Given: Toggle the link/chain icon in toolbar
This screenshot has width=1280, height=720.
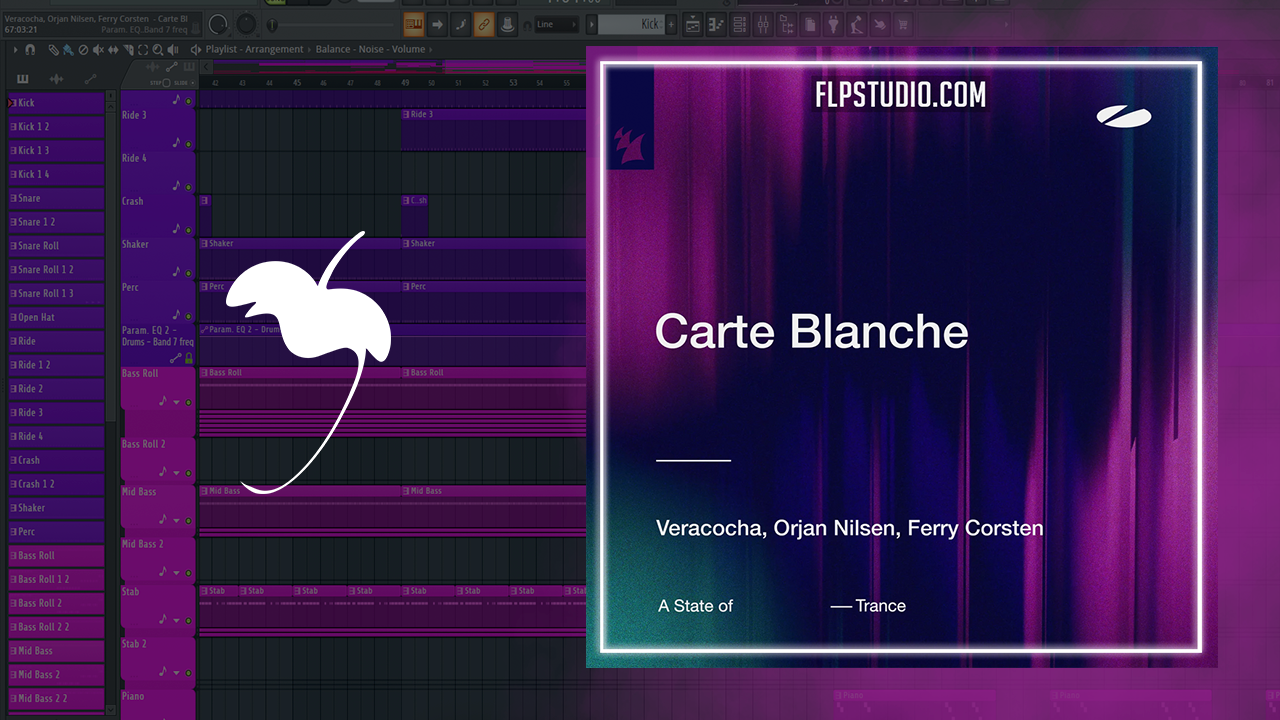Looking at the screenshot, I should pyautogui.click(x=484, y=24).
